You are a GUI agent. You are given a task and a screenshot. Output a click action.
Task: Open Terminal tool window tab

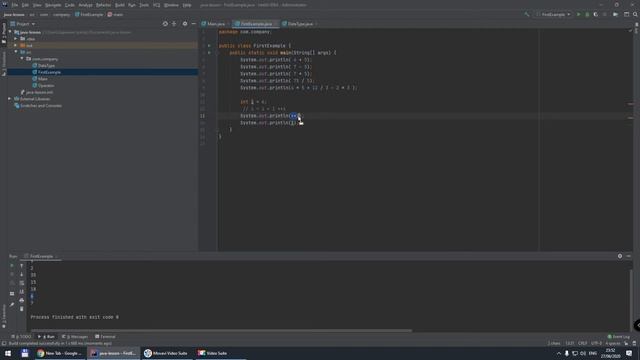(106, 337)
